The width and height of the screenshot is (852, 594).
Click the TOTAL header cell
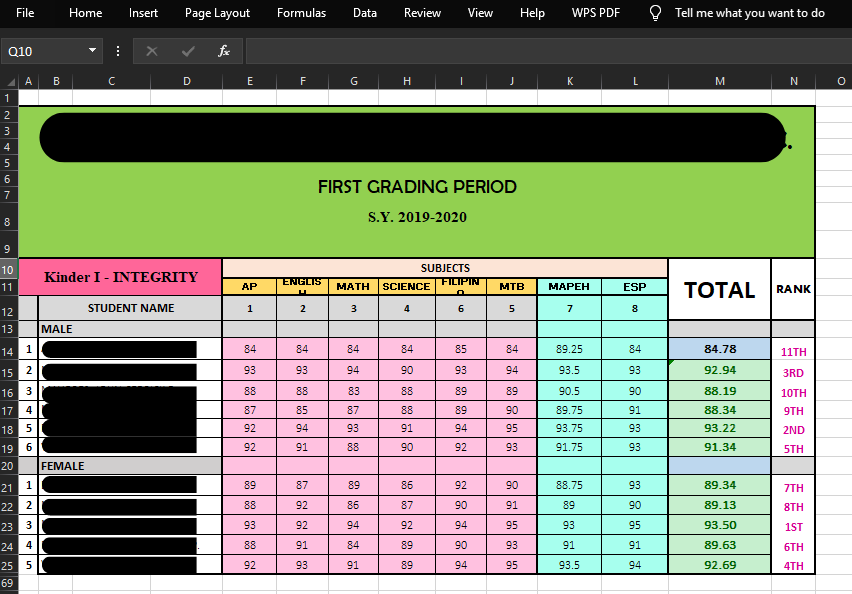719,290
